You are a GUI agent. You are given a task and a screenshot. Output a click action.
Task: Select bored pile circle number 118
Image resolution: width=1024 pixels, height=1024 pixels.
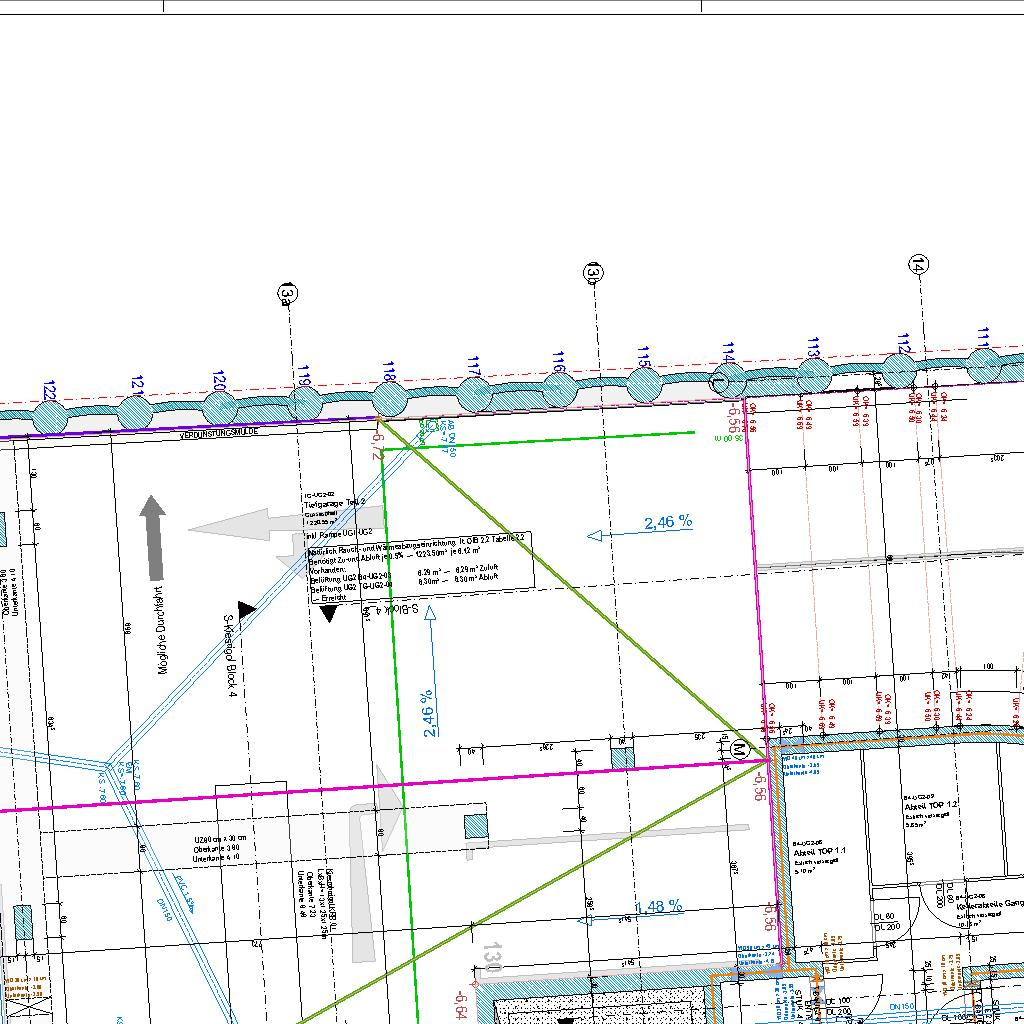[389, 399]
